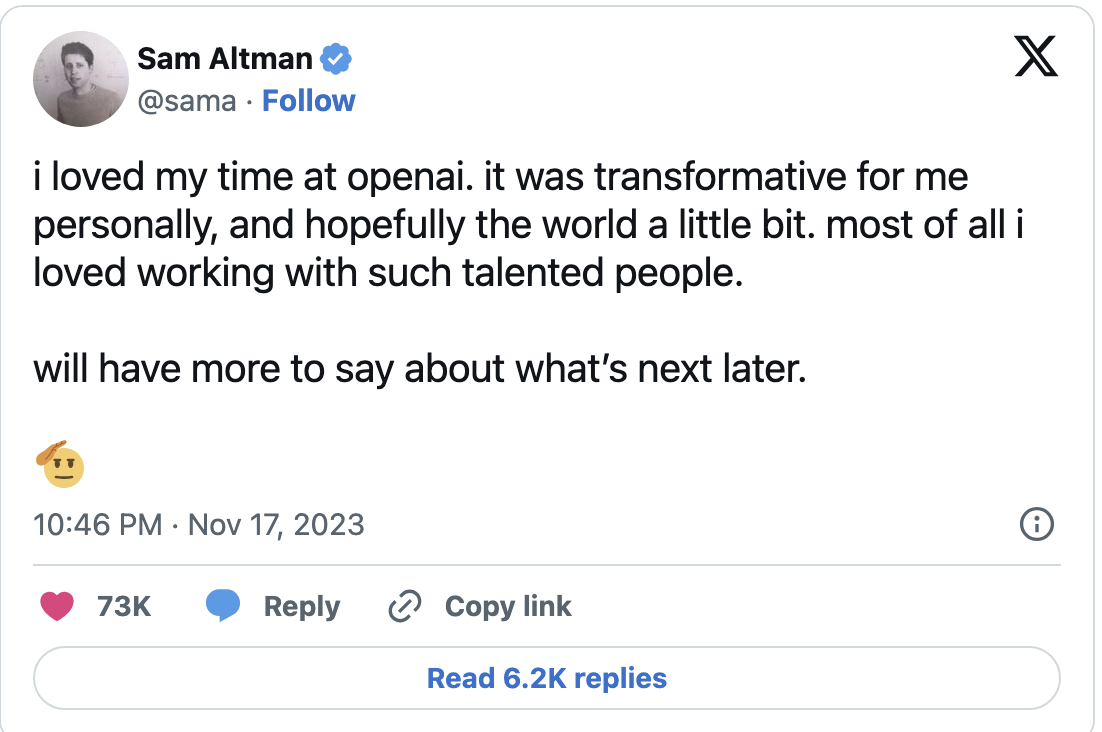
Task: Open Read 6.2K replies
Action: [x=547, y=678]
